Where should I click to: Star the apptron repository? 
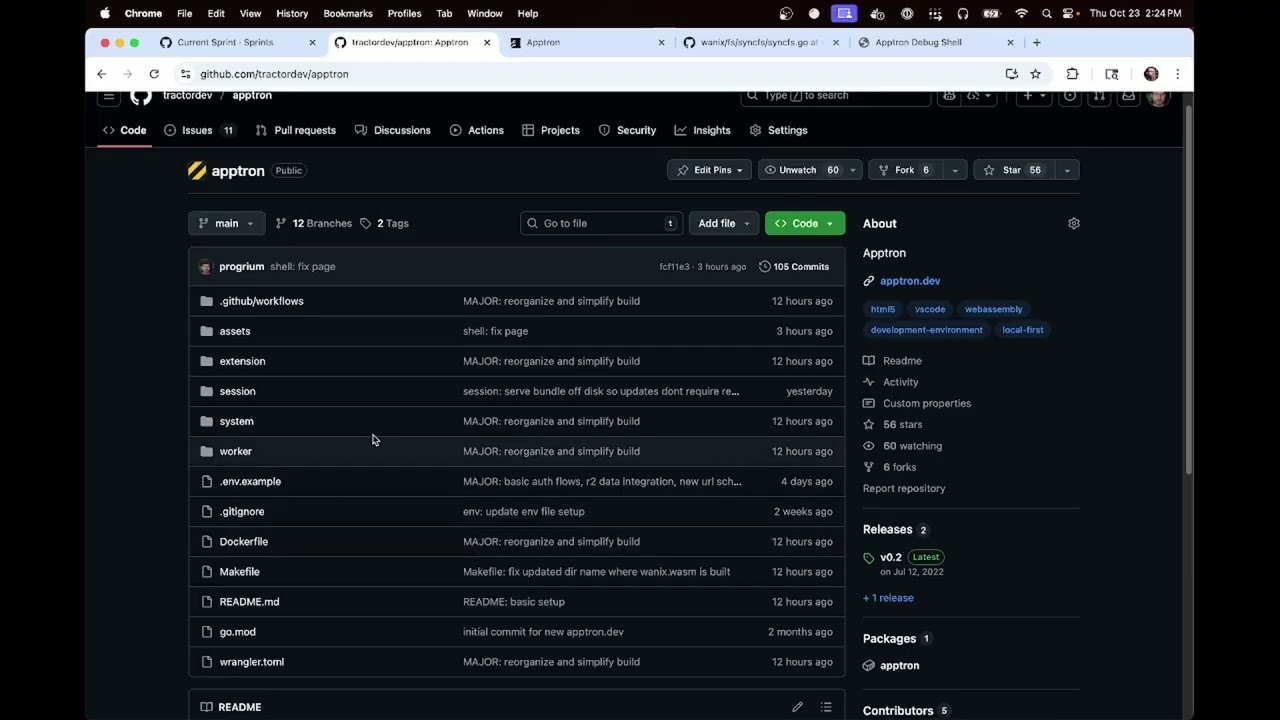coord(1014,170)
